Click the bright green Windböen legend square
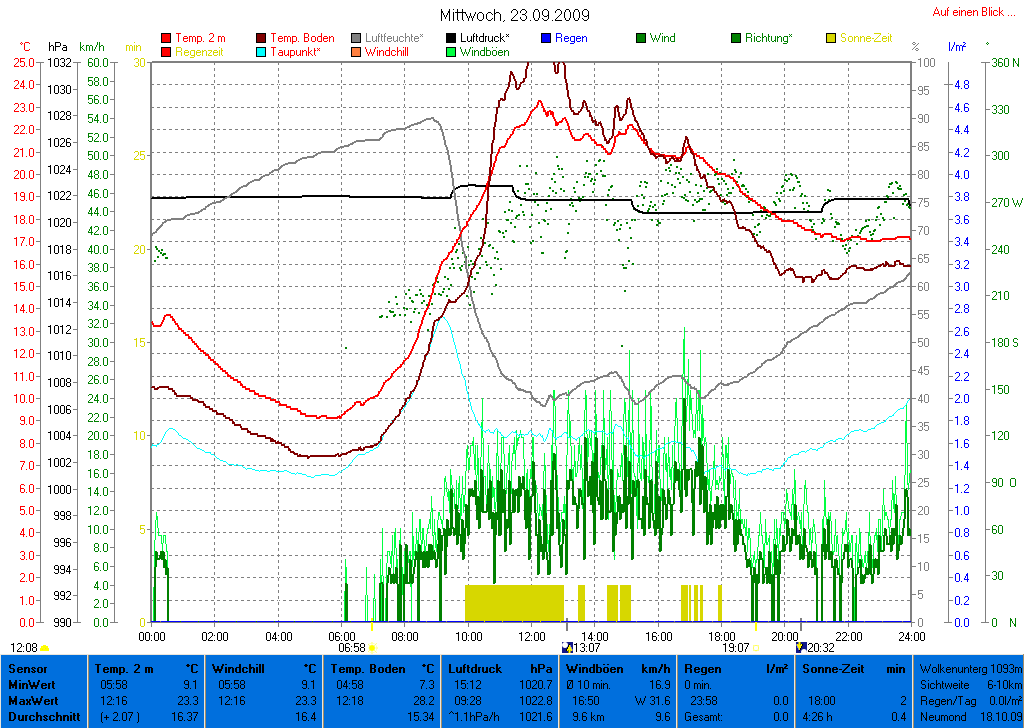 click(x=451, y=52)
